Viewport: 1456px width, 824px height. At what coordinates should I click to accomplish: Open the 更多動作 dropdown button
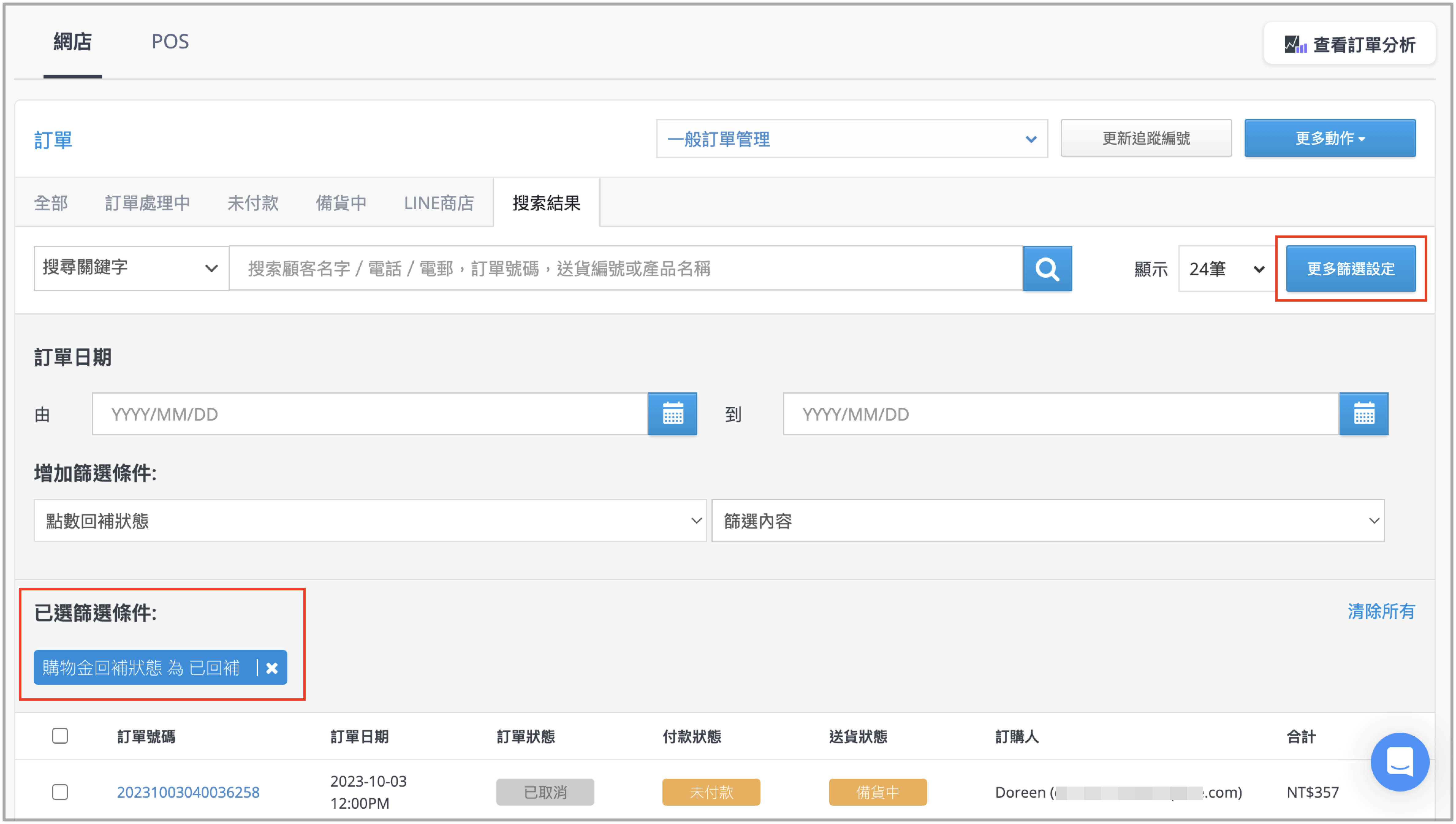[x=1330, y=138]
